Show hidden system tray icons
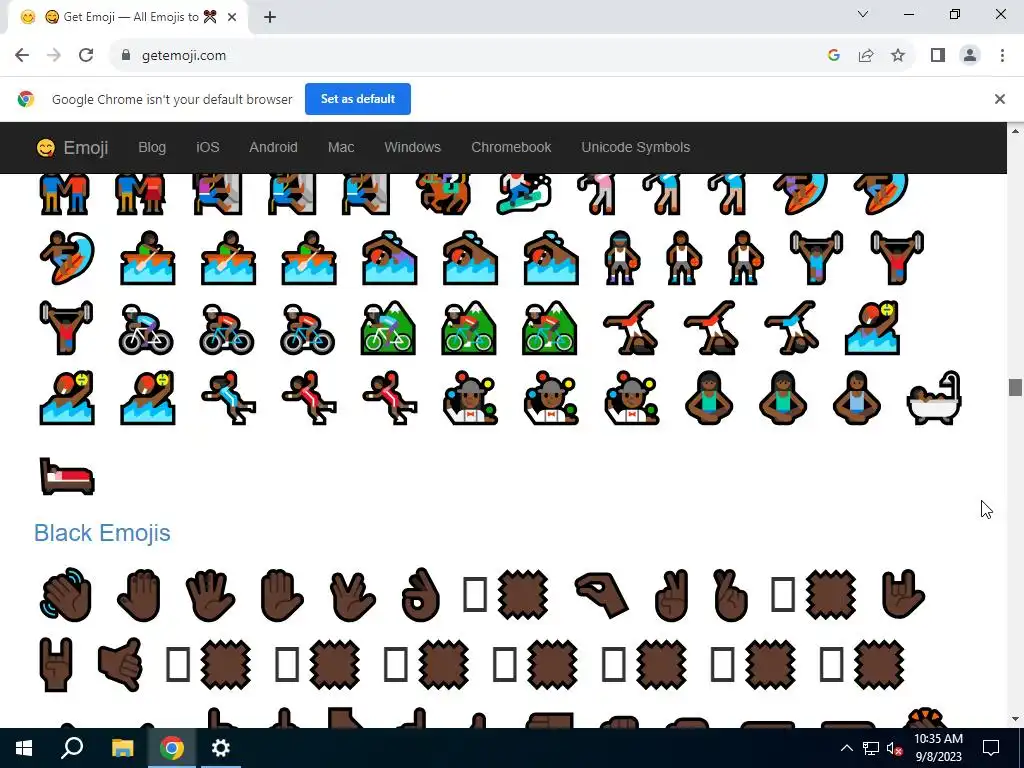Screen dimensions: 1024x768 pos(846,748)
